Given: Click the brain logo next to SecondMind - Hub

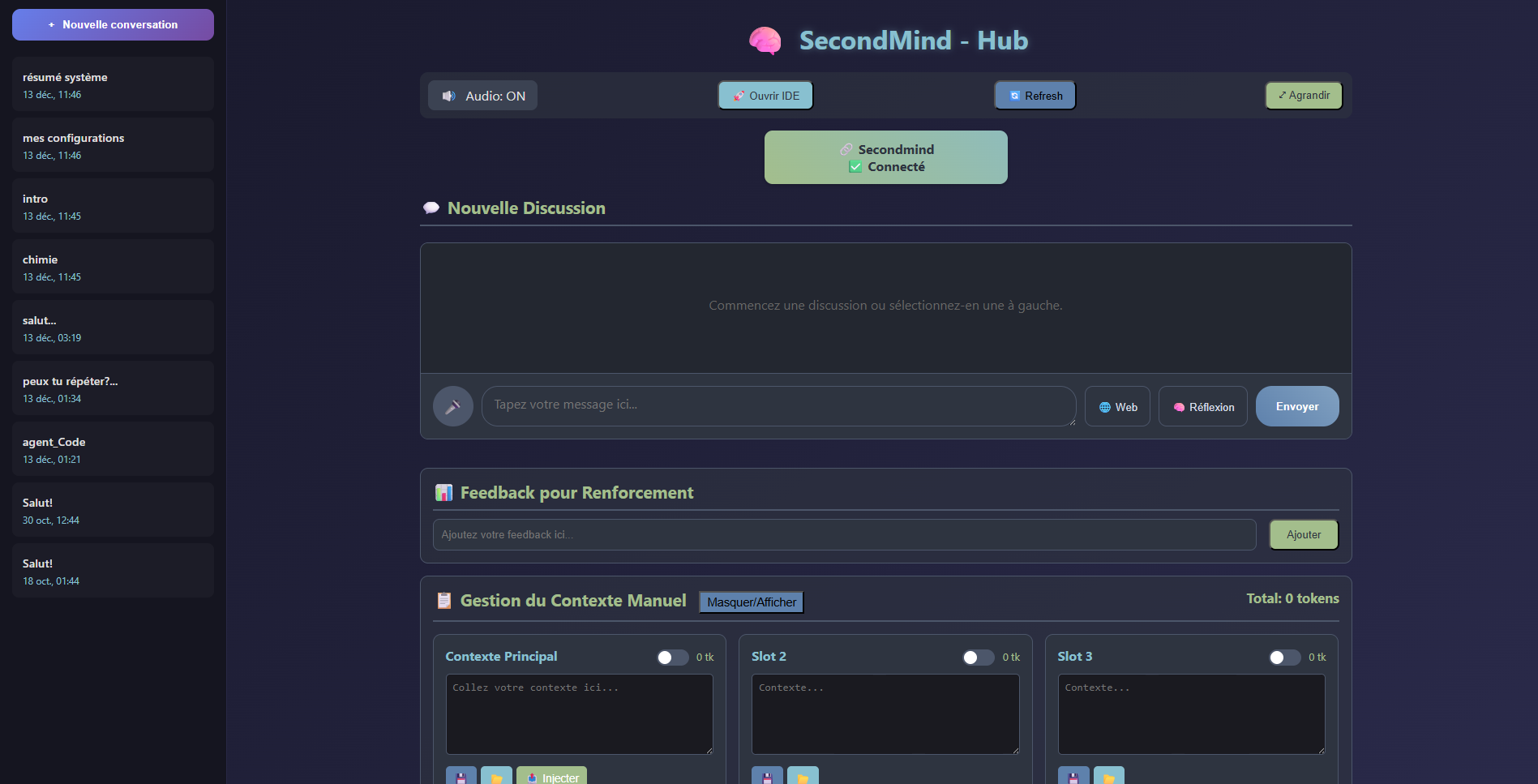Looking at the screenshot, I should (x=765, y=40).
